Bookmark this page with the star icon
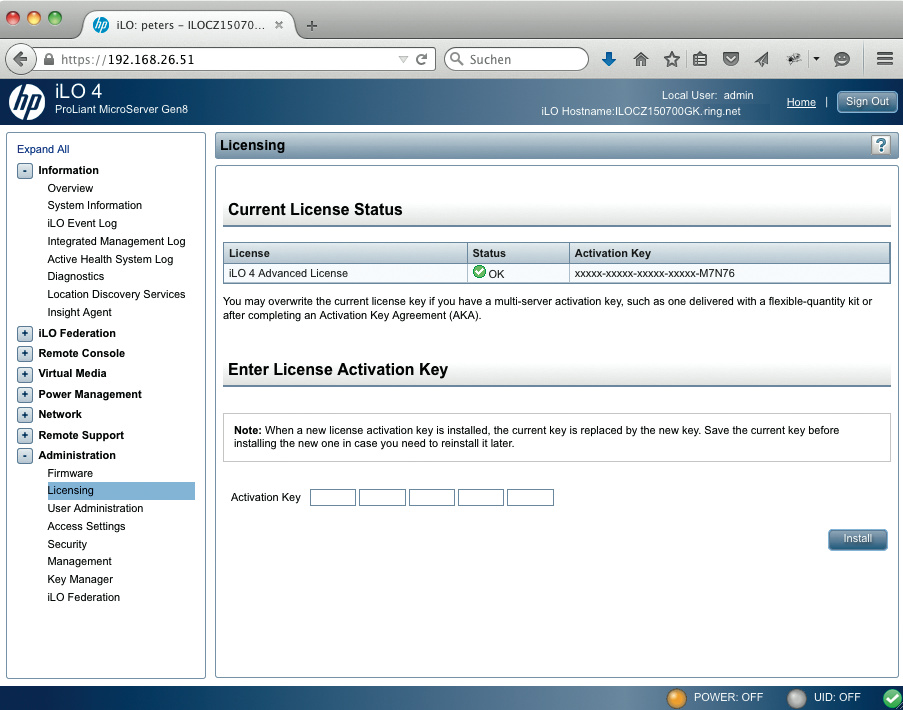Image resolution: width=903 pixels, height=710 pixels. pos(671,59)
